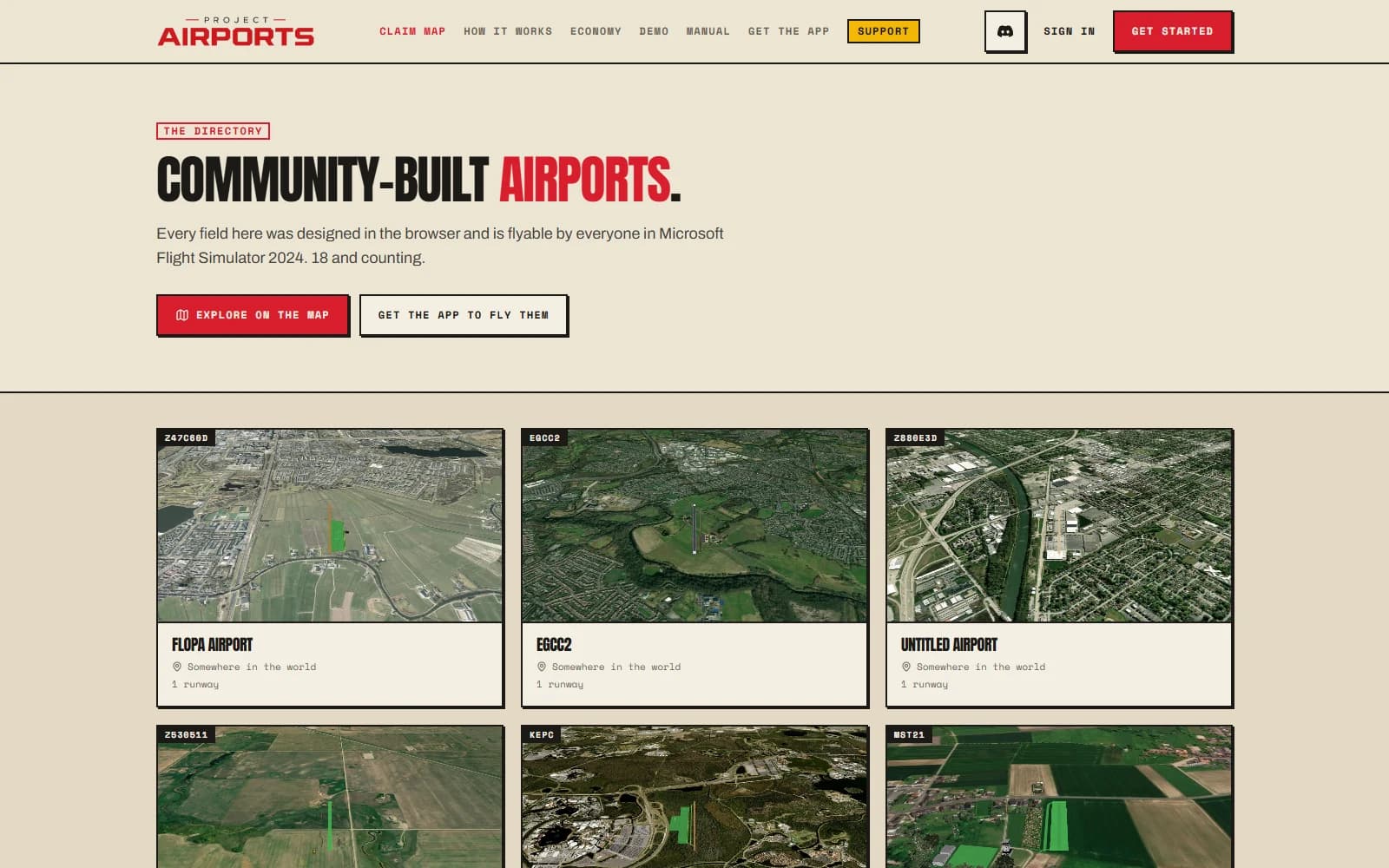Click The Directory label tag

pos(213,131)
